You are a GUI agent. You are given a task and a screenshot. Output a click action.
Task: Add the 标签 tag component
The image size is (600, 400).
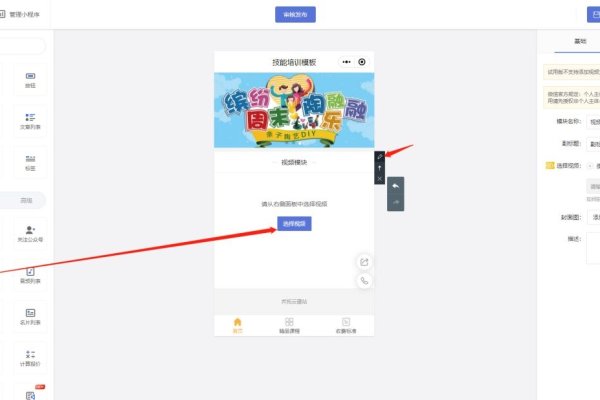click(x=31, y=162)
